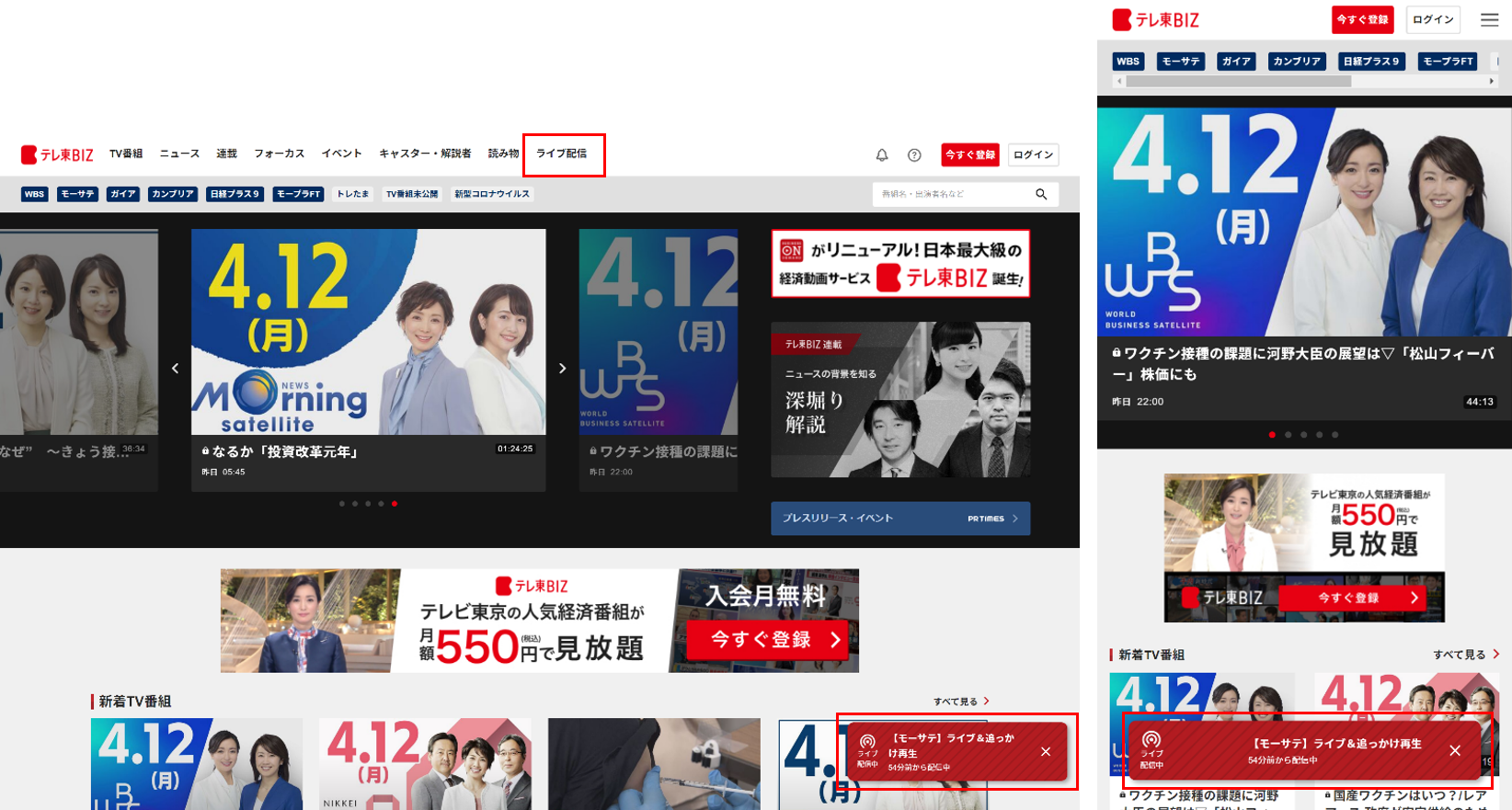Select the active red carousel dot on desktop

395,504
